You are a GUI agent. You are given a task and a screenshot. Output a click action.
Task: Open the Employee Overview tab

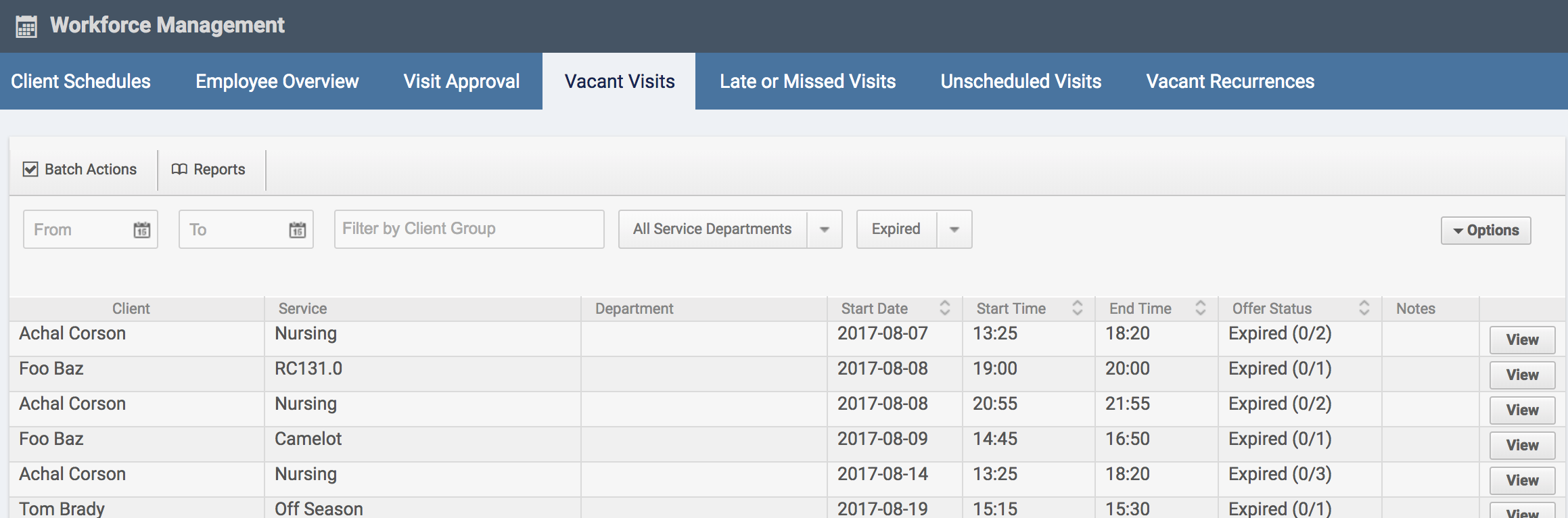coord(277,82)
